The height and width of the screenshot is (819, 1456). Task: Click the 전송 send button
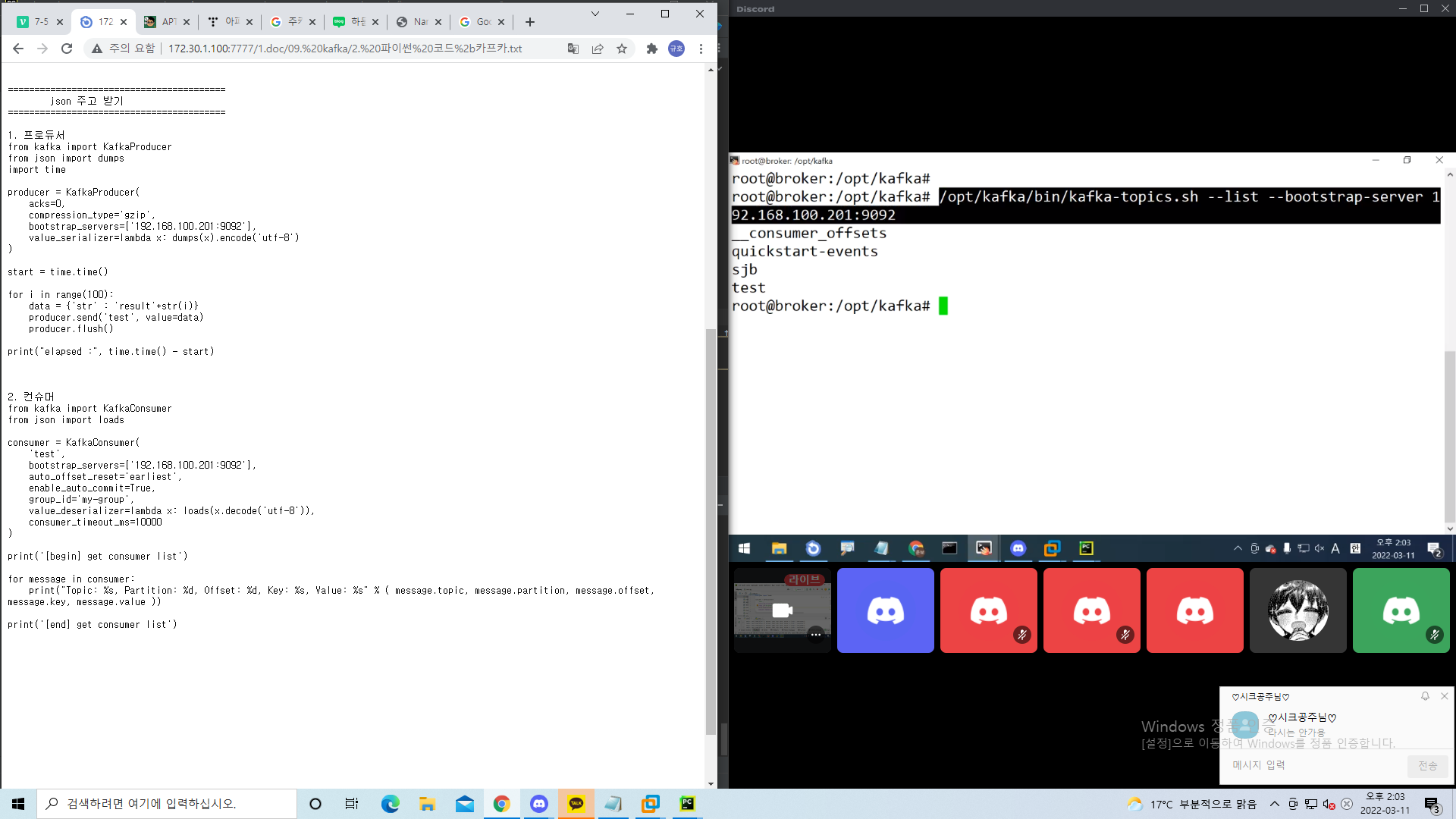(1427, 766)
